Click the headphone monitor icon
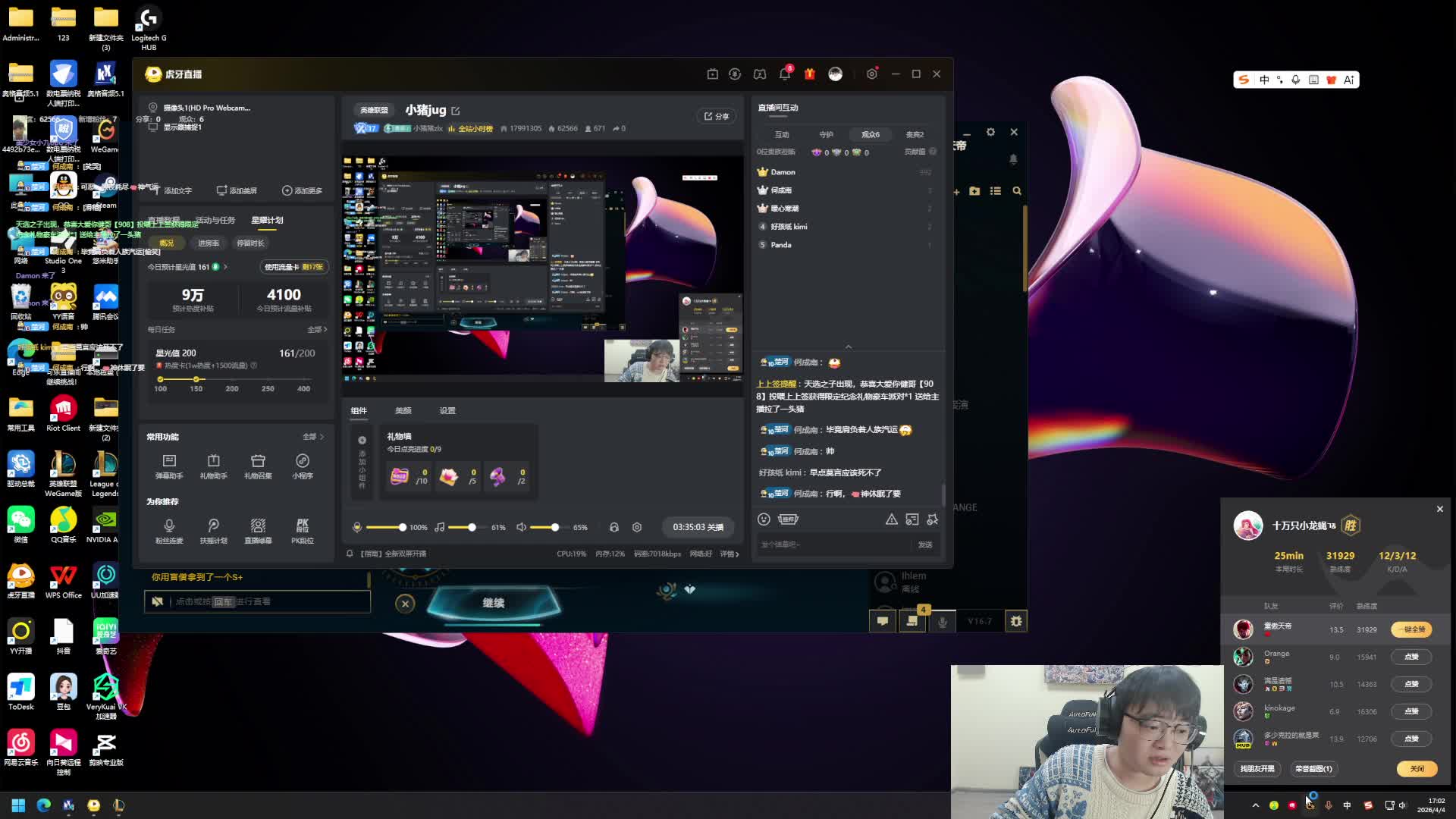Viewport: 1456px width, 819px height. (x=614, y=527)
